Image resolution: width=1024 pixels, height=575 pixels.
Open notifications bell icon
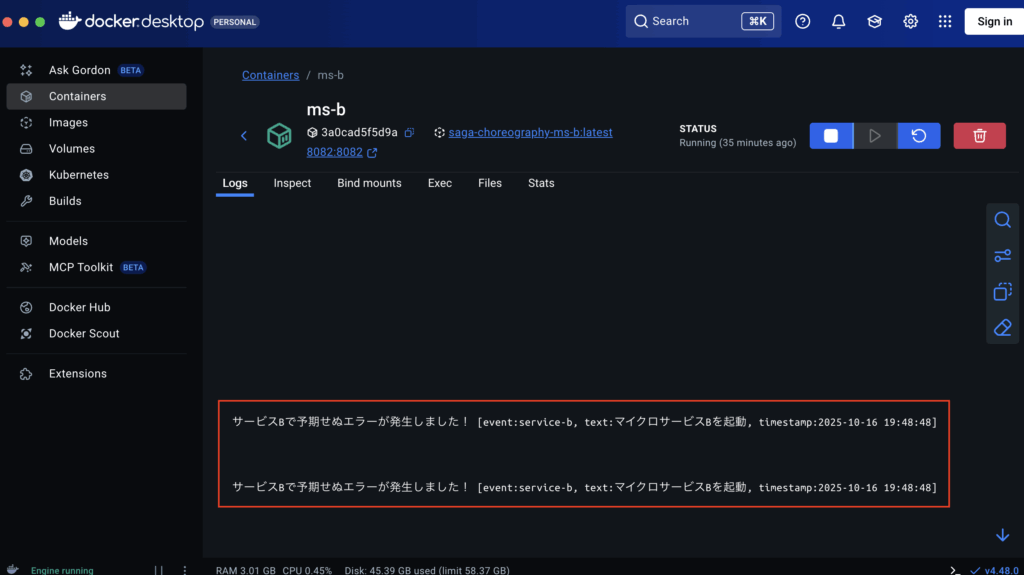coord(838,21)
